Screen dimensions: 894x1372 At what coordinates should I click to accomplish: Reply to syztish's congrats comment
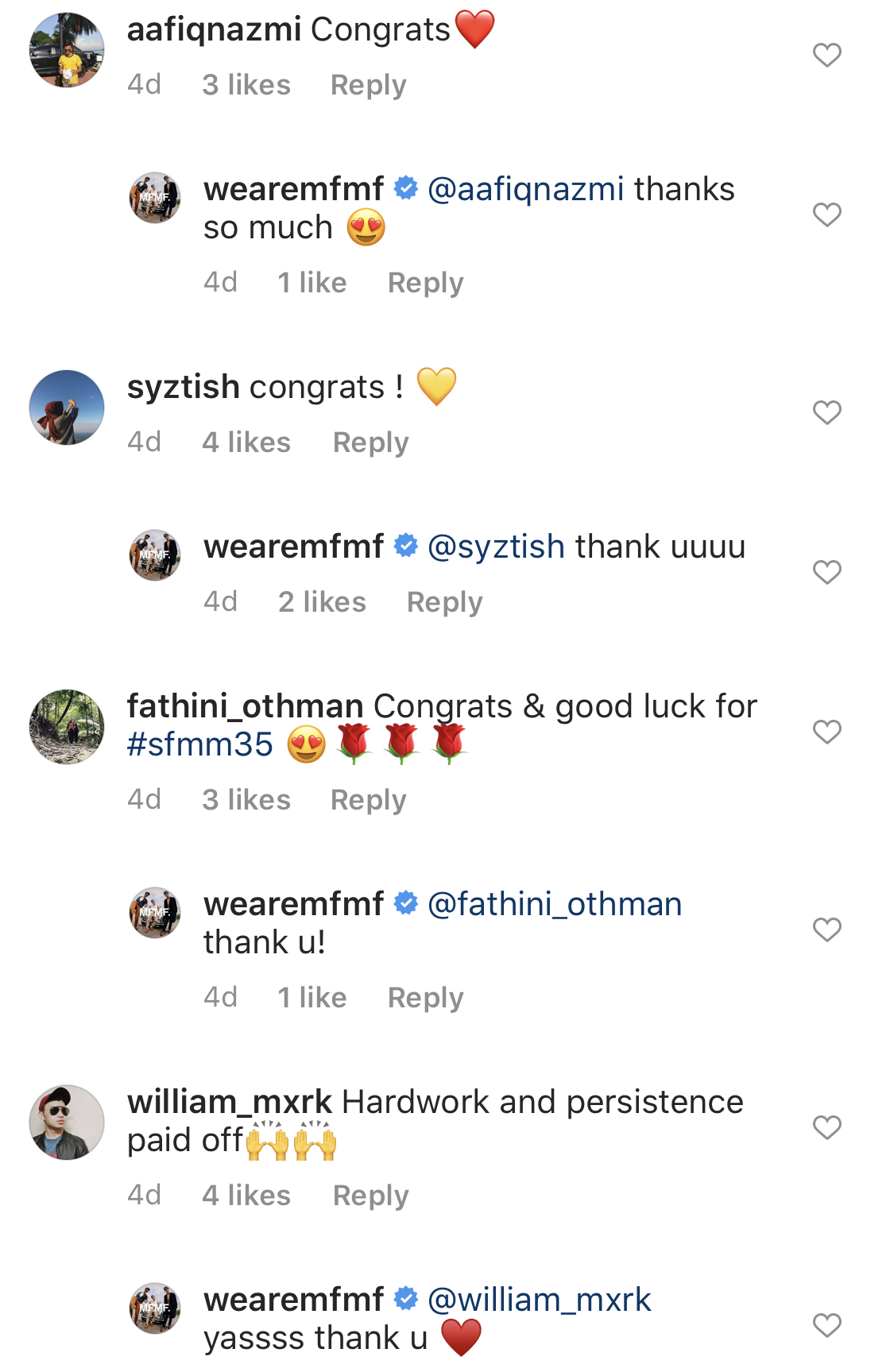370,443
